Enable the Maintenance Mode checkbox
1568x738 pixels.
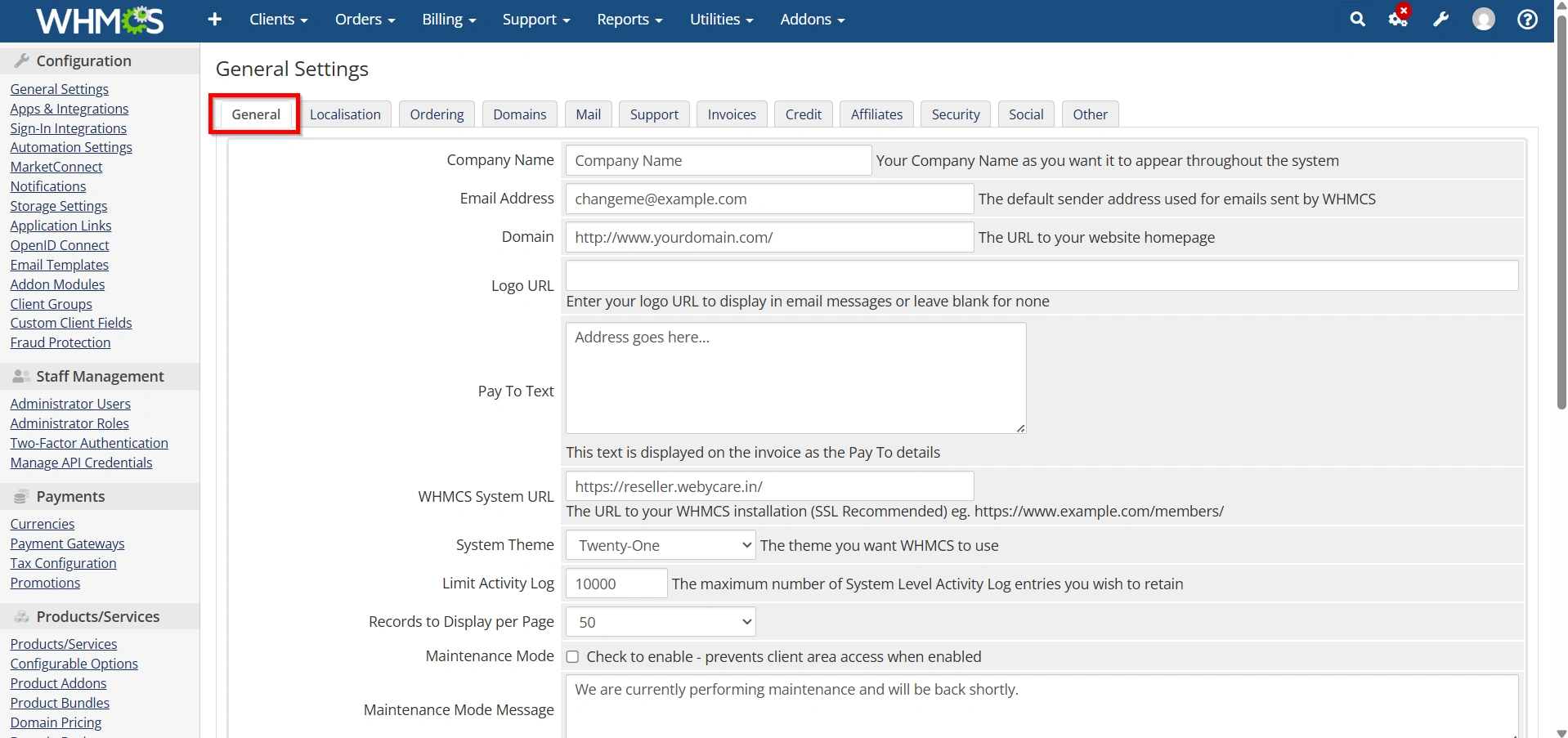(572, 657)
